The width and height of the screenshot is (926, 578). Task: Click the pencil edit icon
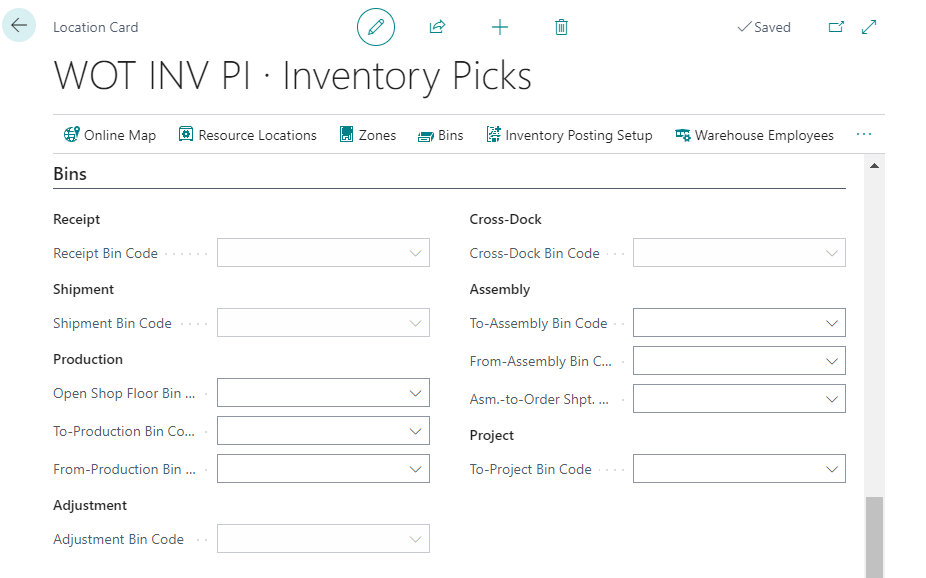click(376, 27)
